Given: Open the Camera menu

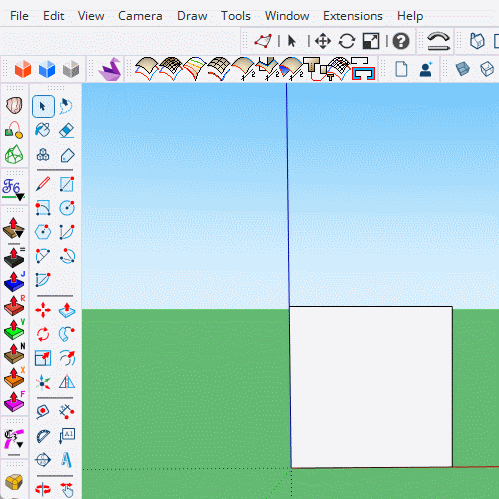Looking at the screenshot, I should tap(140, 16).
